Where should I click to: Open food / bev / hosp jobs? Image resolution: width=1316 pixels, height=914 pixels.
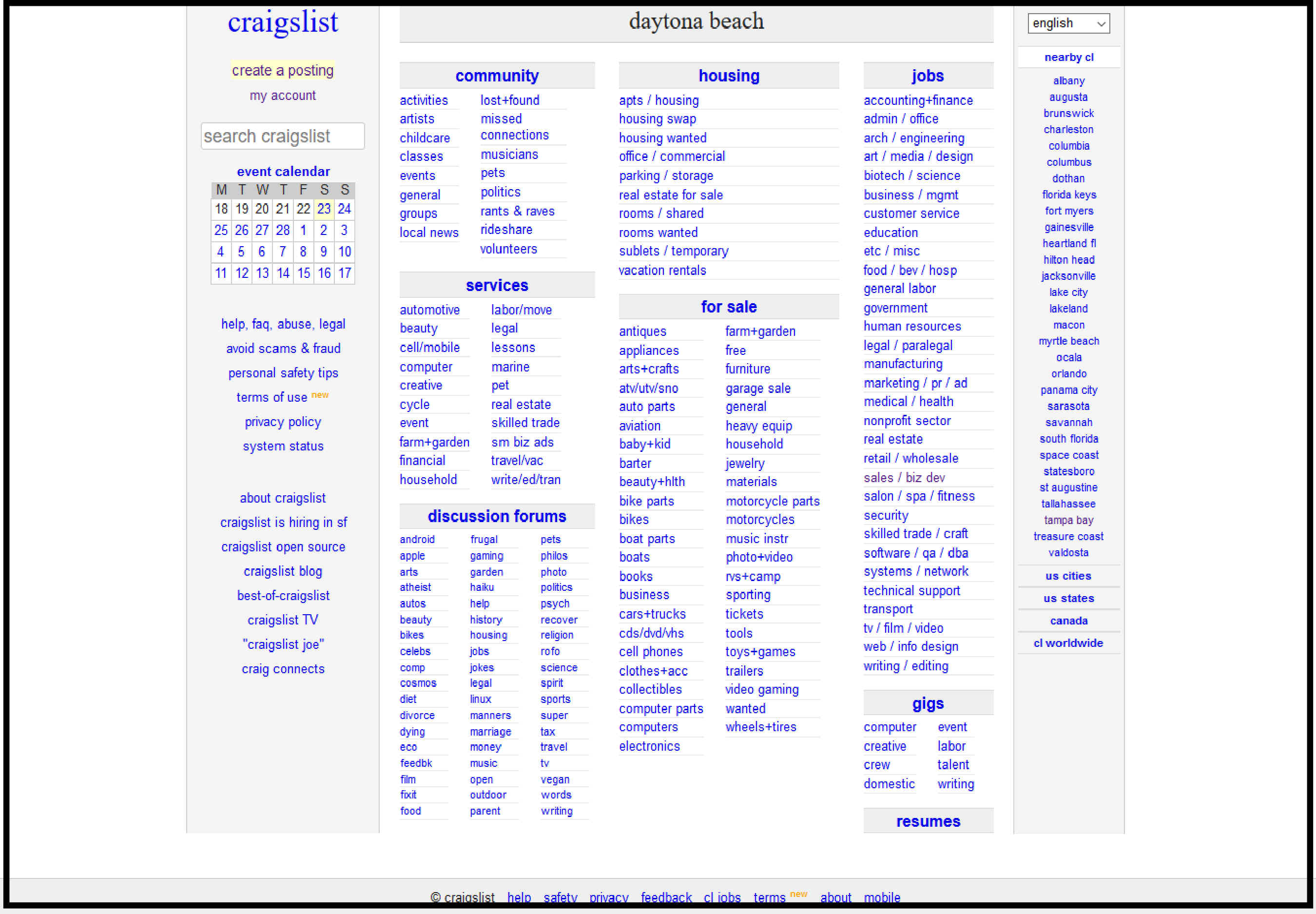[x=910, y=271]
